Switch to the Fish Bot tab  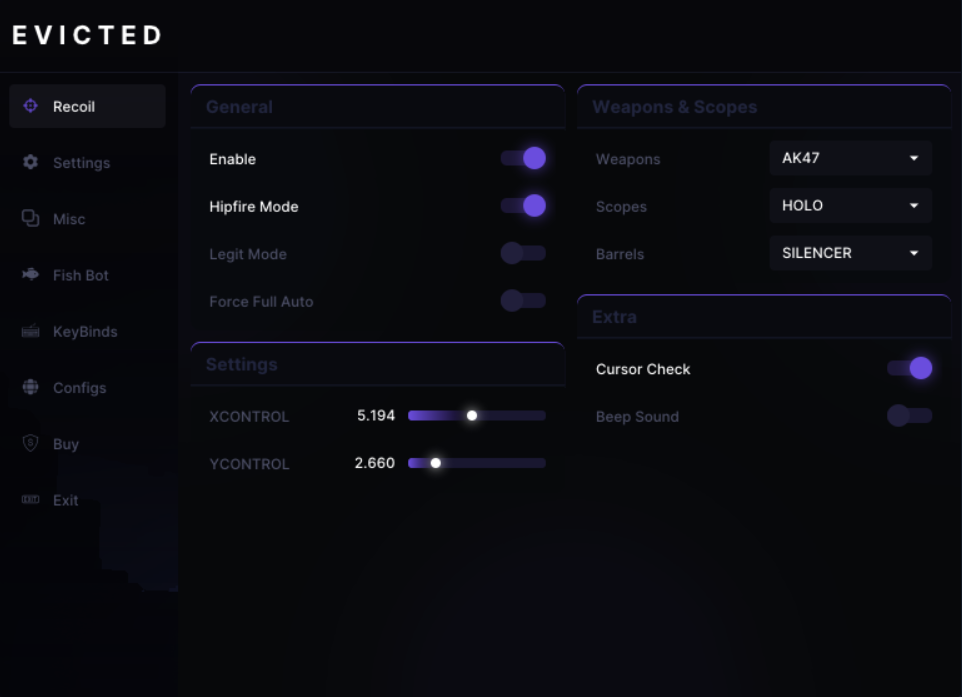[81, 275]
